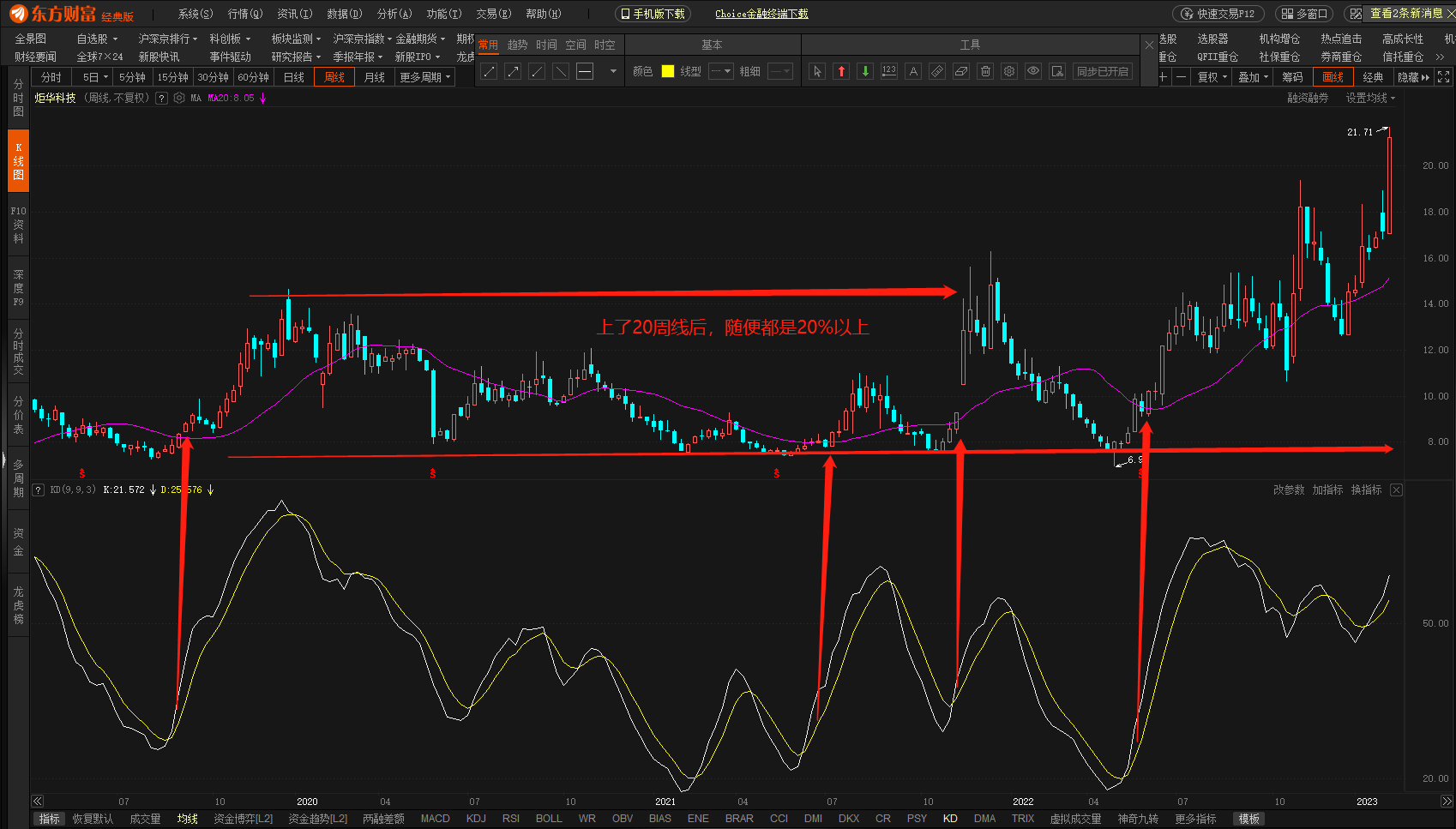The height and width of the screenshot is (829, 1456).
Task: Open 复权 adjustment dropdown
Action: point(1212,77)
